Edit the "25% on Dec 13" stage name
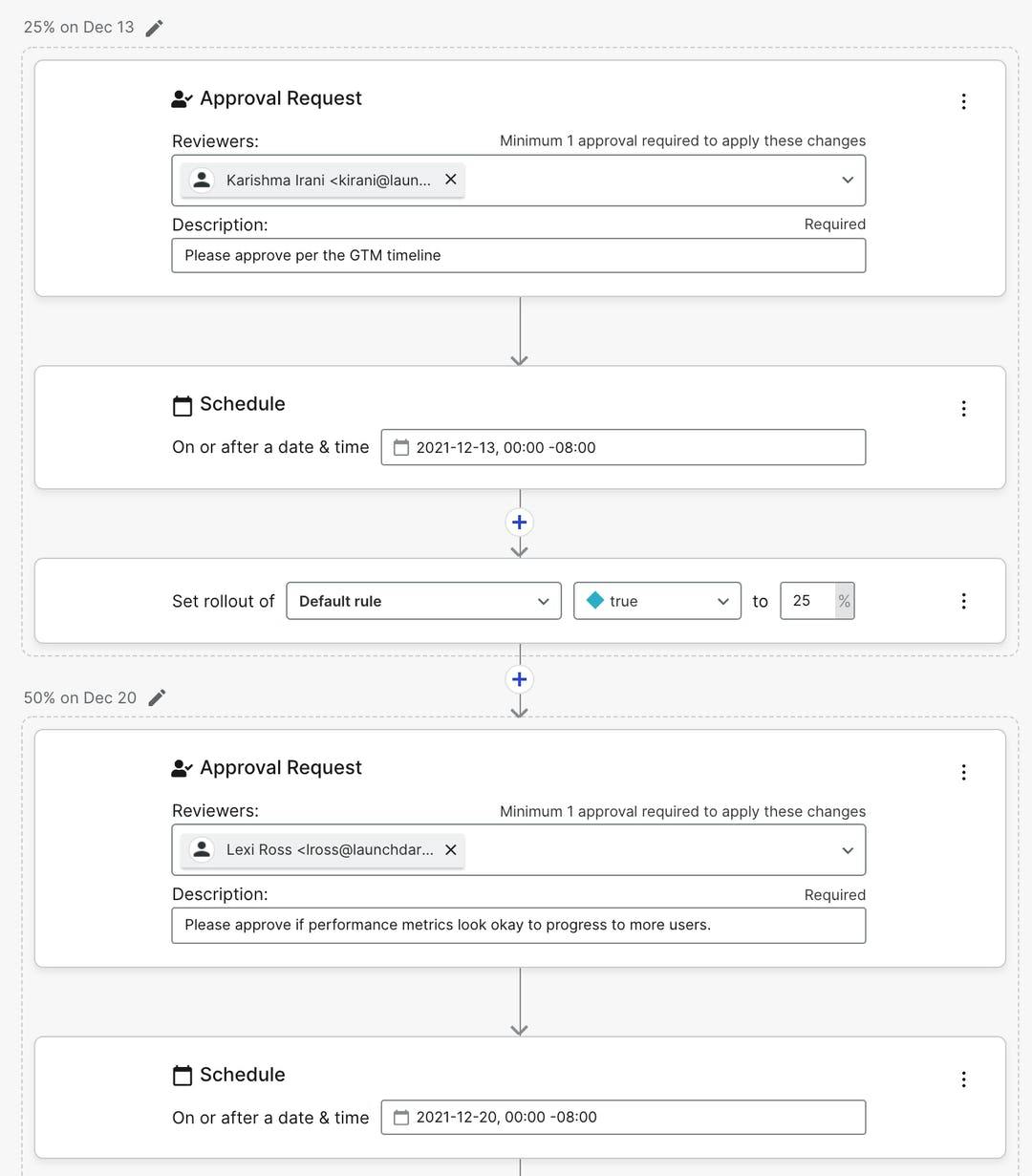The width and height of the screenshot is (1032, 1176). click(155, 28)
